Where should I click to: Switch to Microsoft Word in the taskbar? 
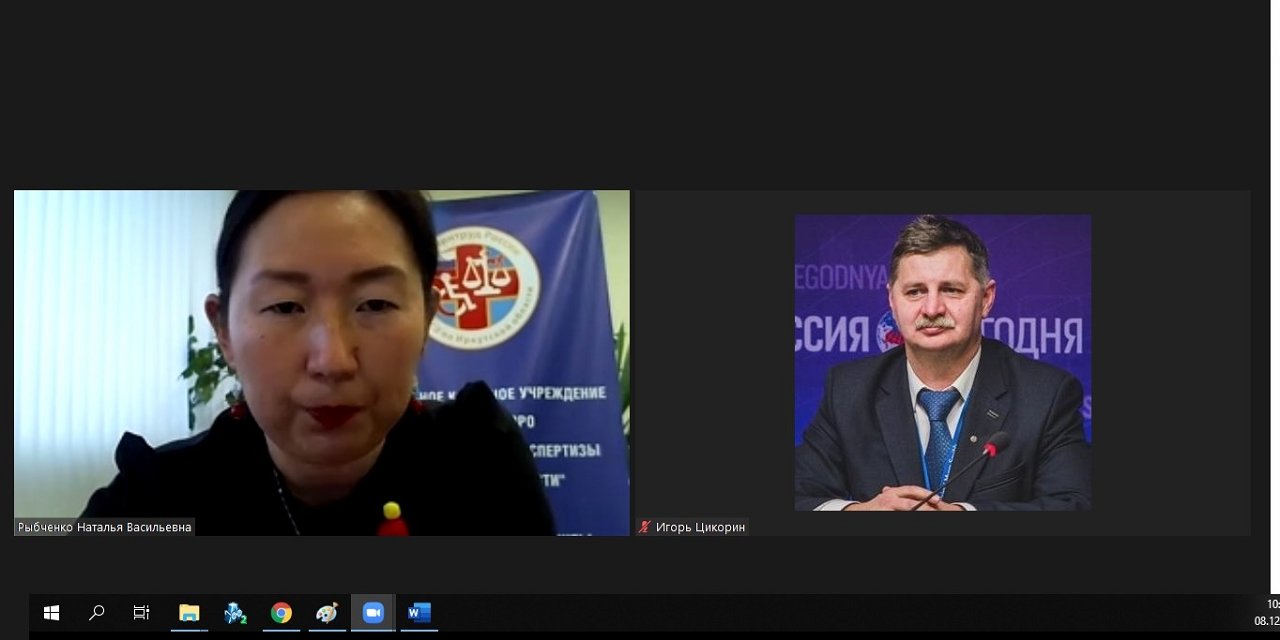(x=419, y=613)
